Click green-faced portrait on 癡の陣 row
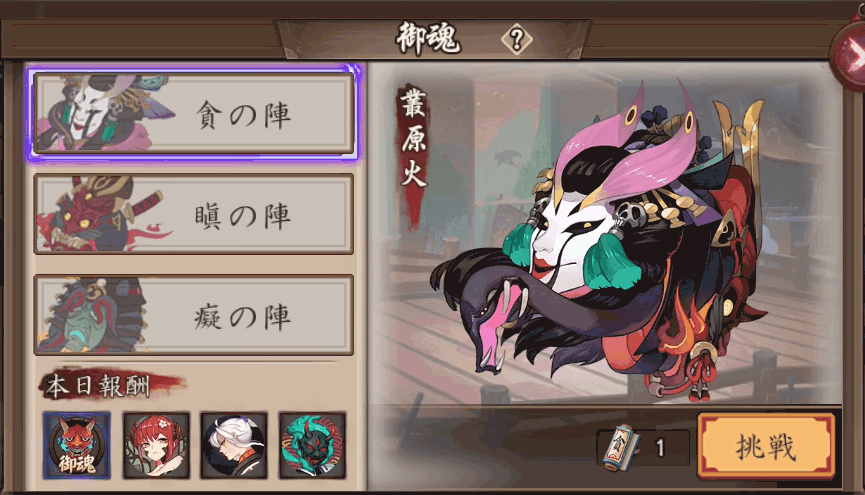865x495 pixels. pyautogui.click(x=94, y=315)
